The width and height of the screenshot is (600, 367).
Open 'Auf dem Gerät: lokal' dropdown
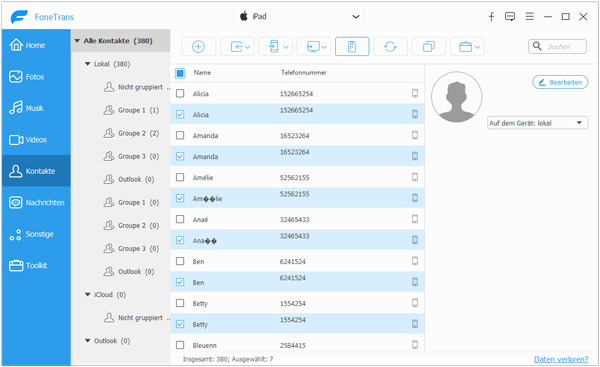[x=537, y=123]
